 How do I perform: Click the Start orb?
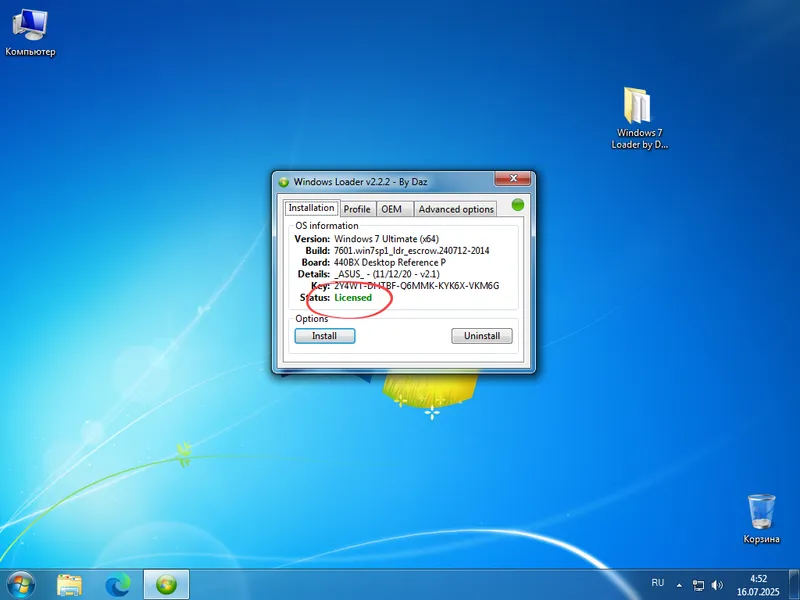20,584
